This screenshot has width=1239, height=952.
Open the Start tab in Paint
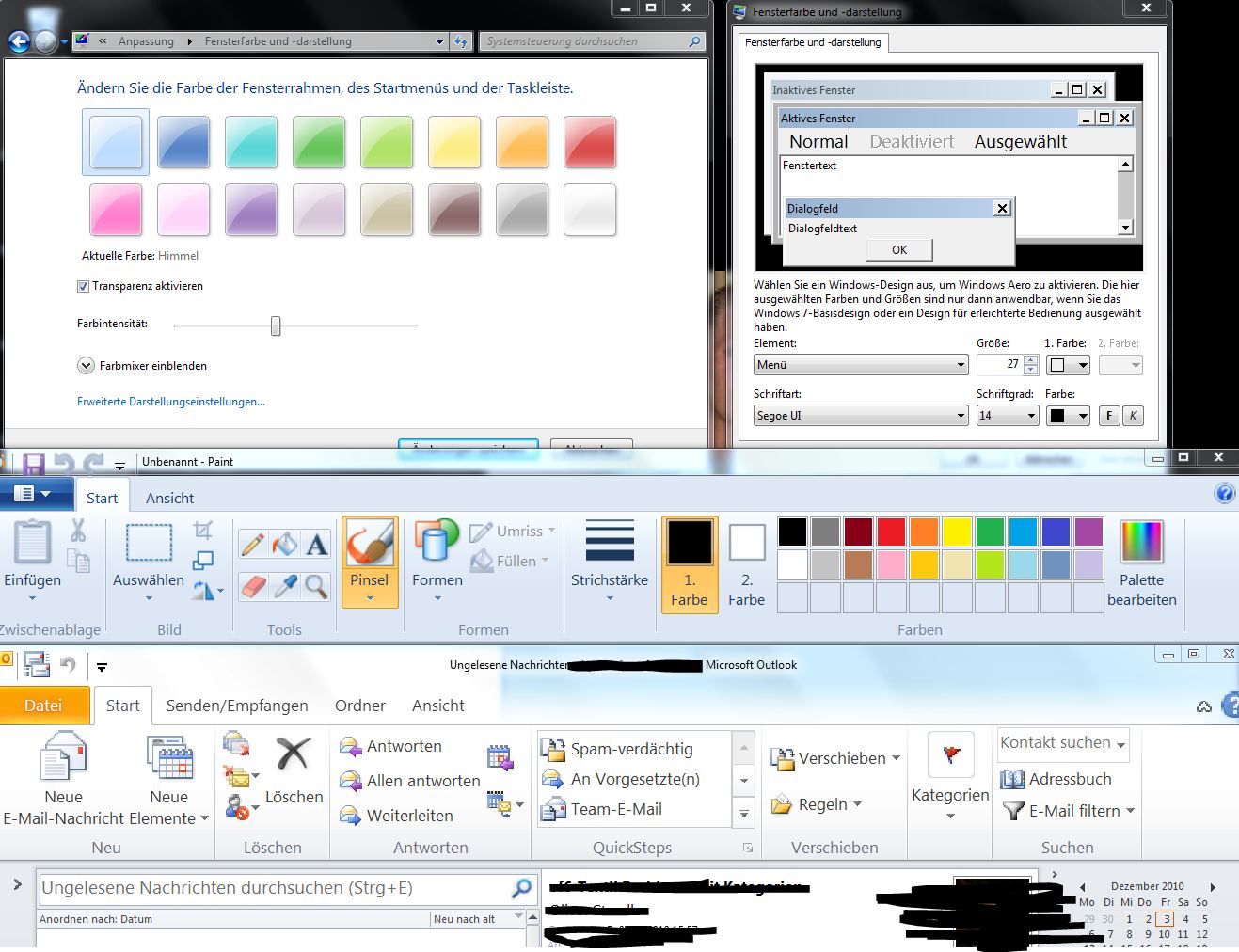point(103,499)
